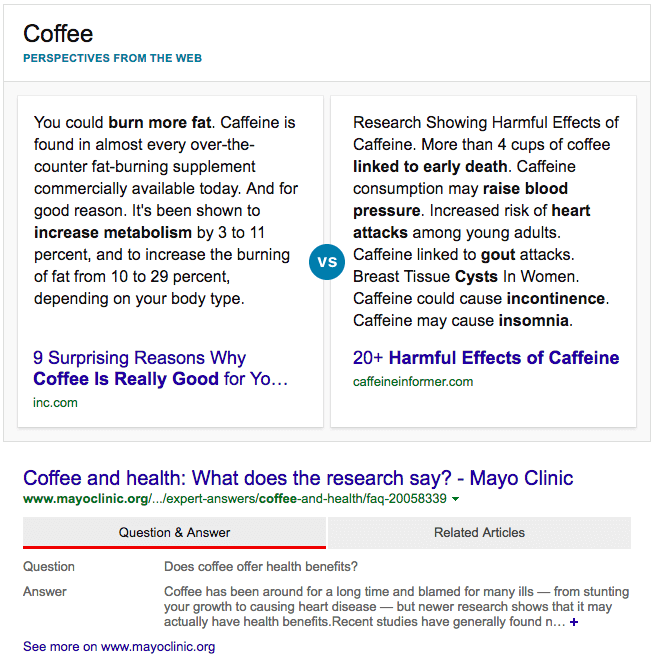Open the Mayo Clinic 'Coffee and health' result

click(x=298, y=478)
